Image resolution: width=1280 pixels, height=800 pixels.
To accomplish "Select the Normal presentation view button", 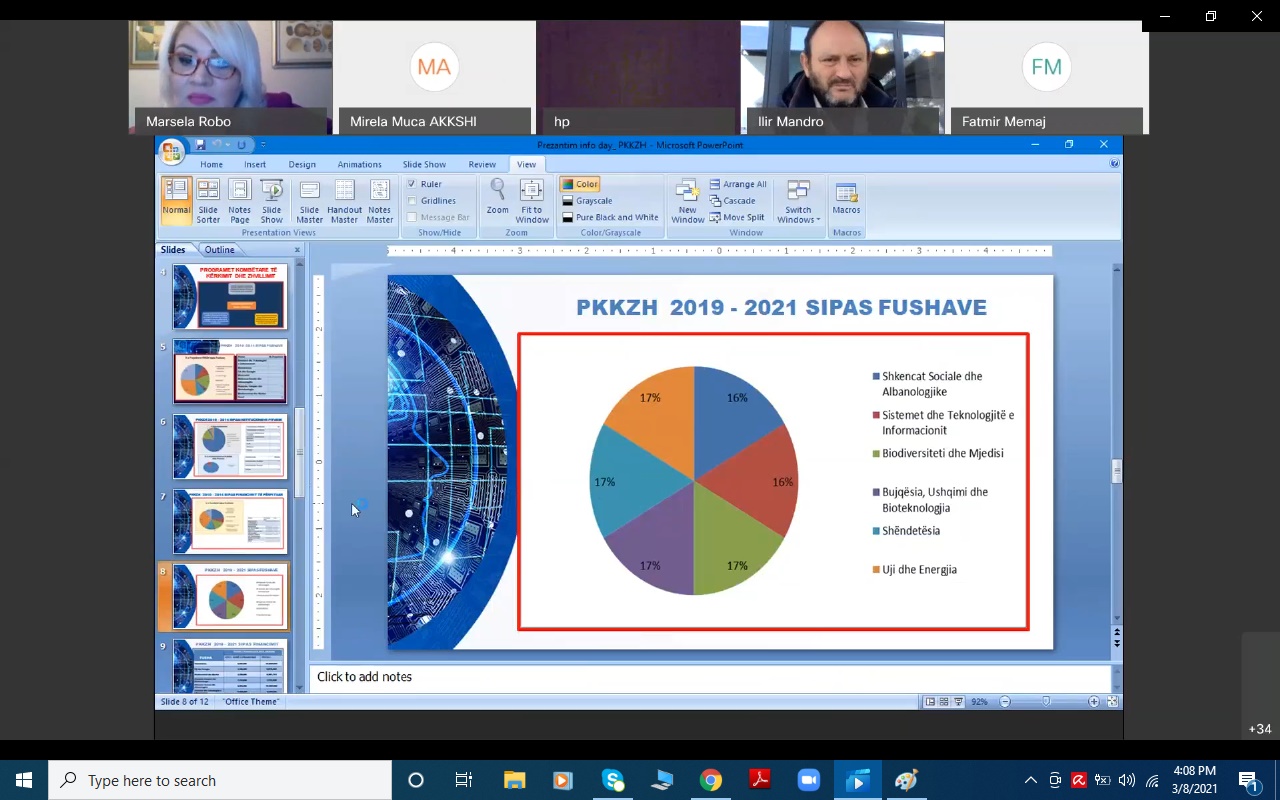I will pos(176,201).
